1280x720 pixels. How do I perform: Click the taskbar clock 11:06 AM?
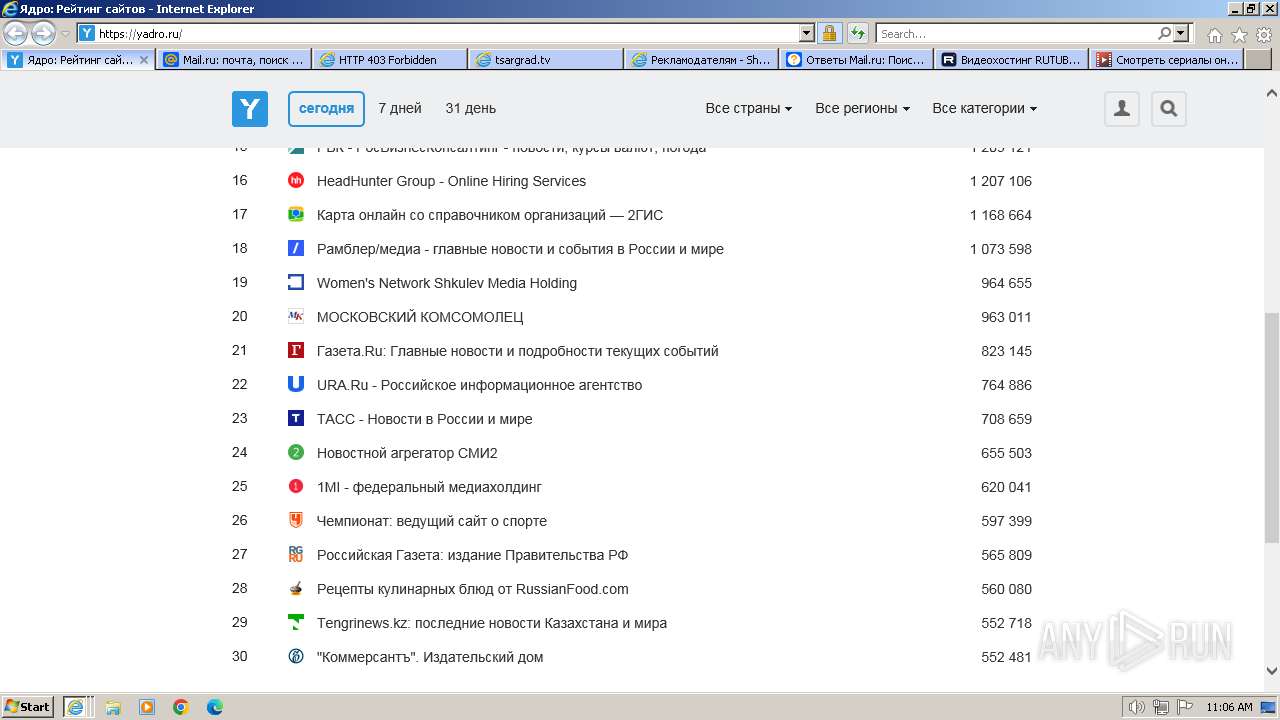coord(1229,707)
